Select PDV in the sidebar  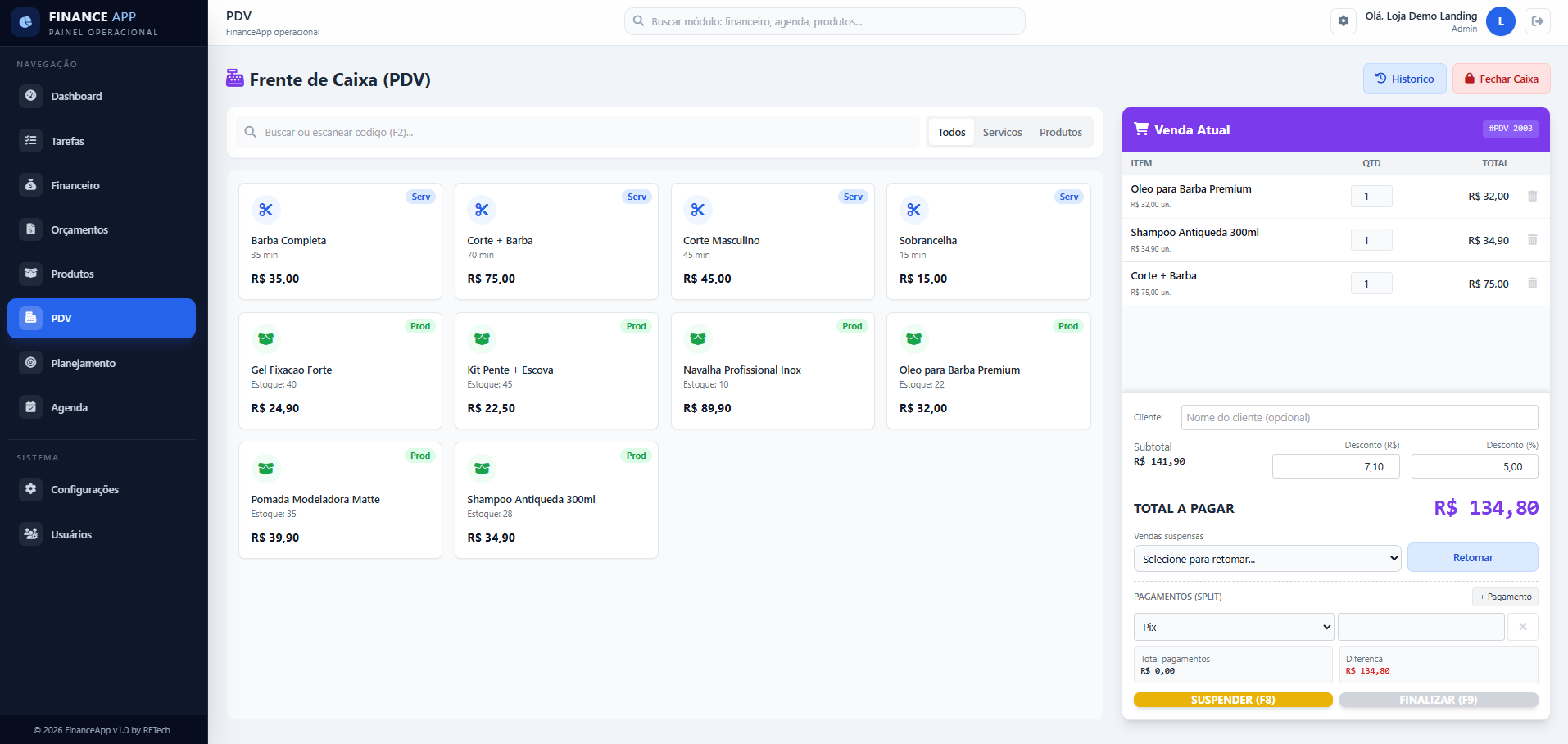pos(102,318)
